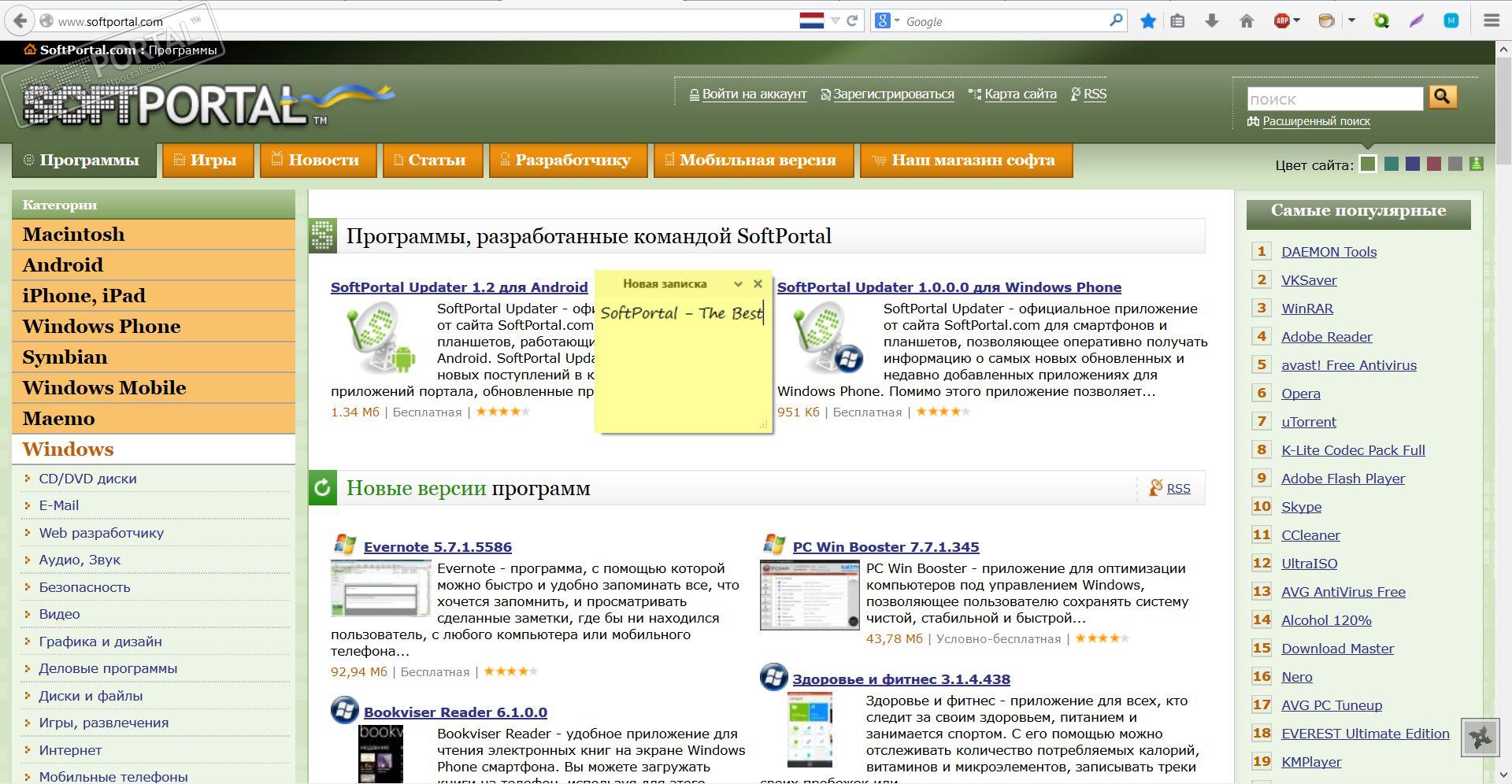The width and height of the screenshot is (1512, 784).
Task: Click the purple feather extension icon
Action: pos(1417,21)
